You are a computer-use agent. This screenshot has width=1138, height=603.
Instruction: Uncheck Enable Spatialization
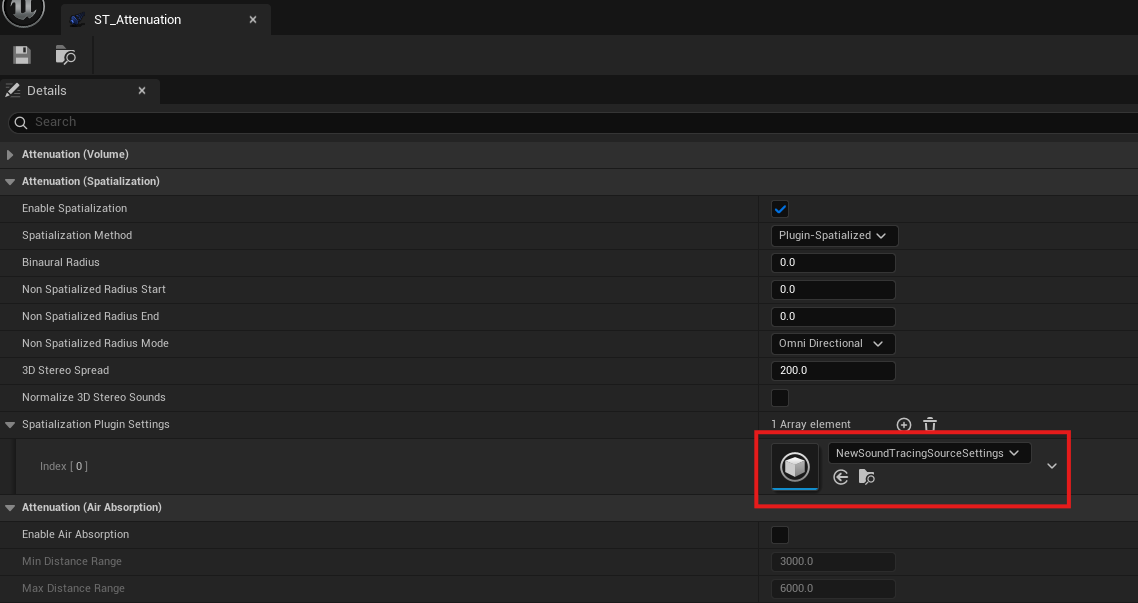coord(780,209)
